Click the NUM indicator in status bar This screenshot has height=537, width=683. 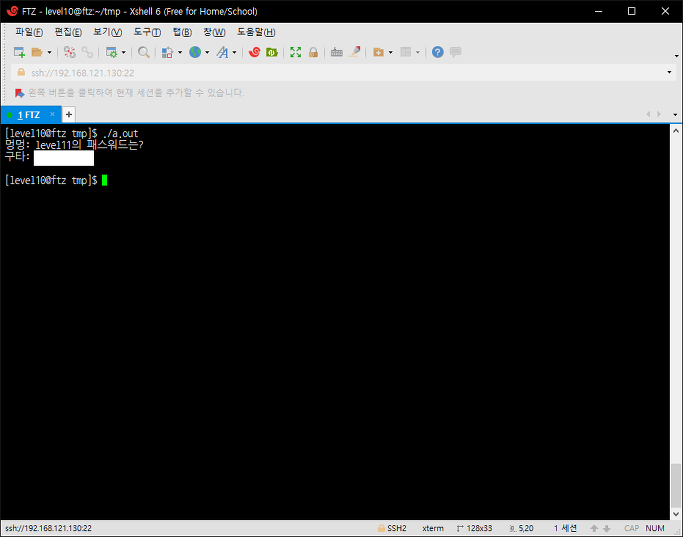click(655, 528)
